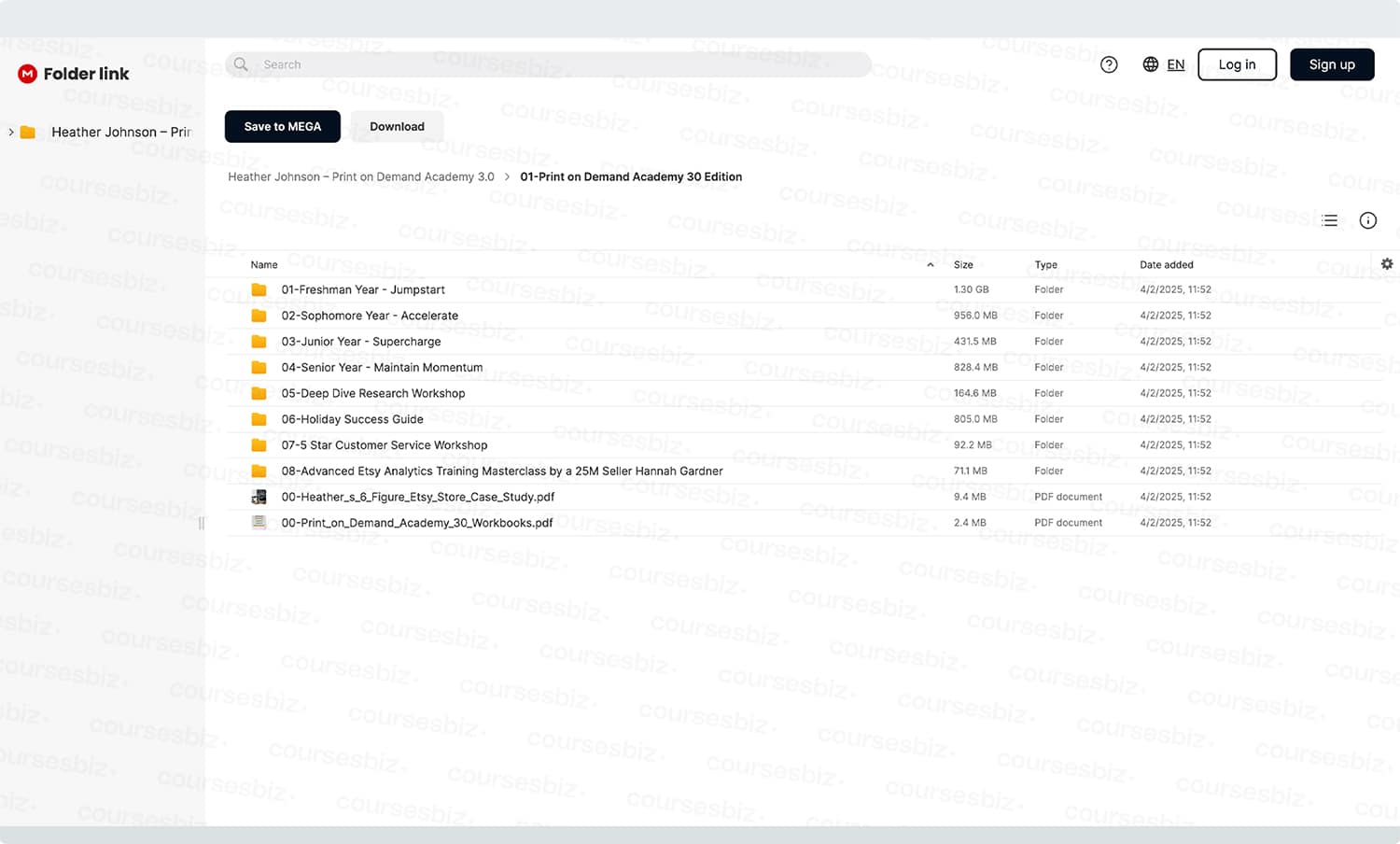Click the 1.30 GB size cell

pyautogui.click(x=971, y=289)
